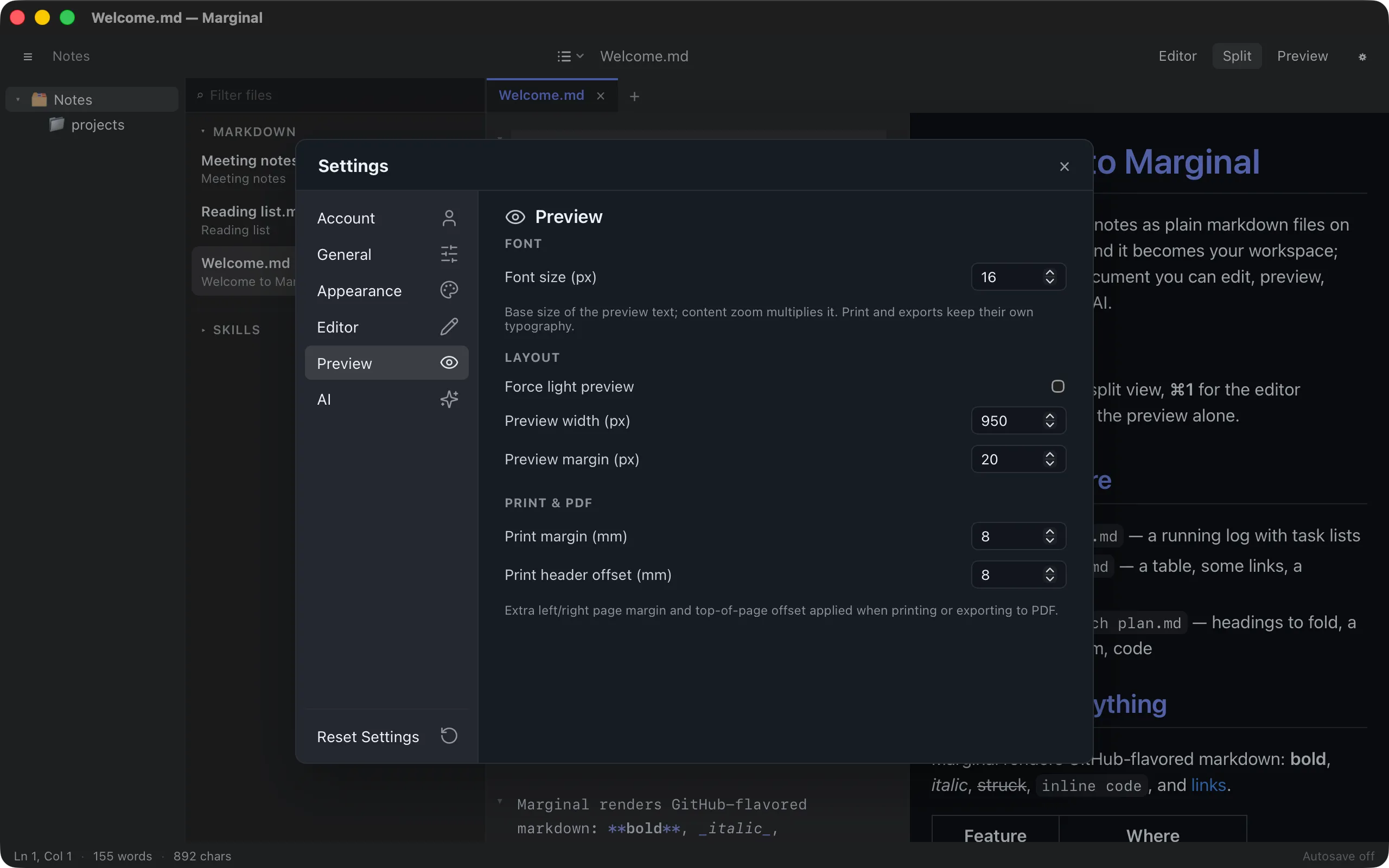Close the Welcome.md tab with its x
This screenshot has height=868, width=1389.
coord(601,96)
